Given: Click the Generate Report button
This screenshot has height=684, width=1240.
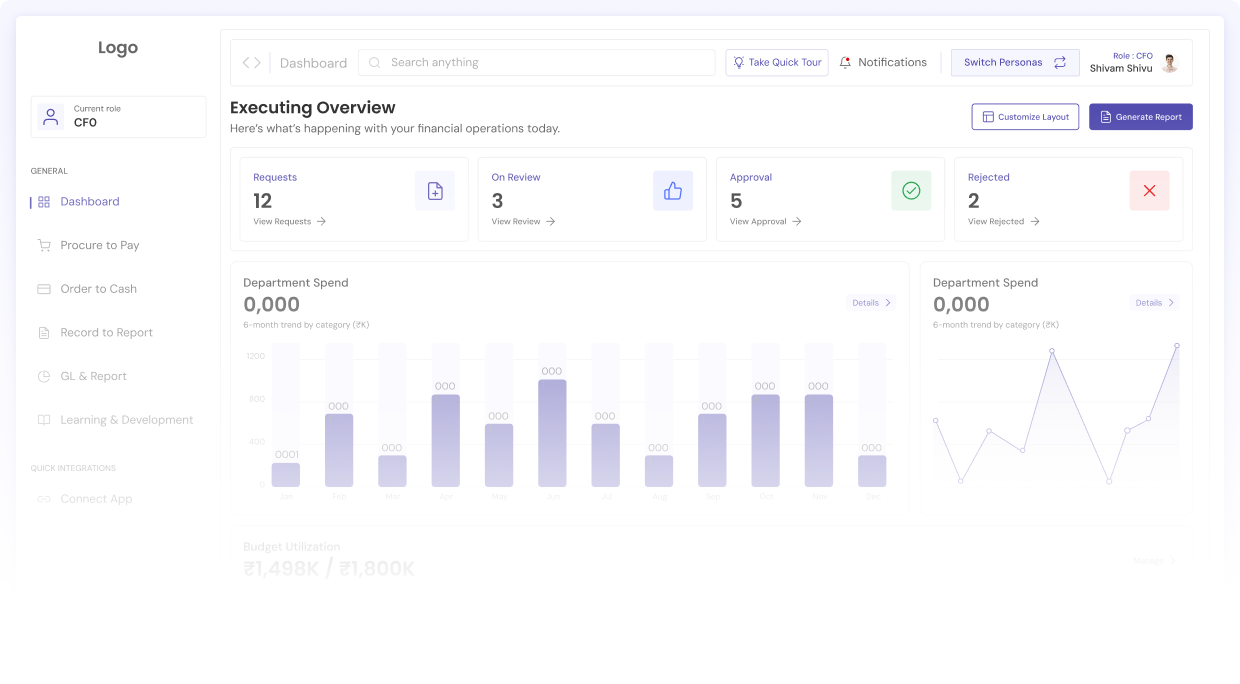Looking at the screenshot, I should [1141, 117].
